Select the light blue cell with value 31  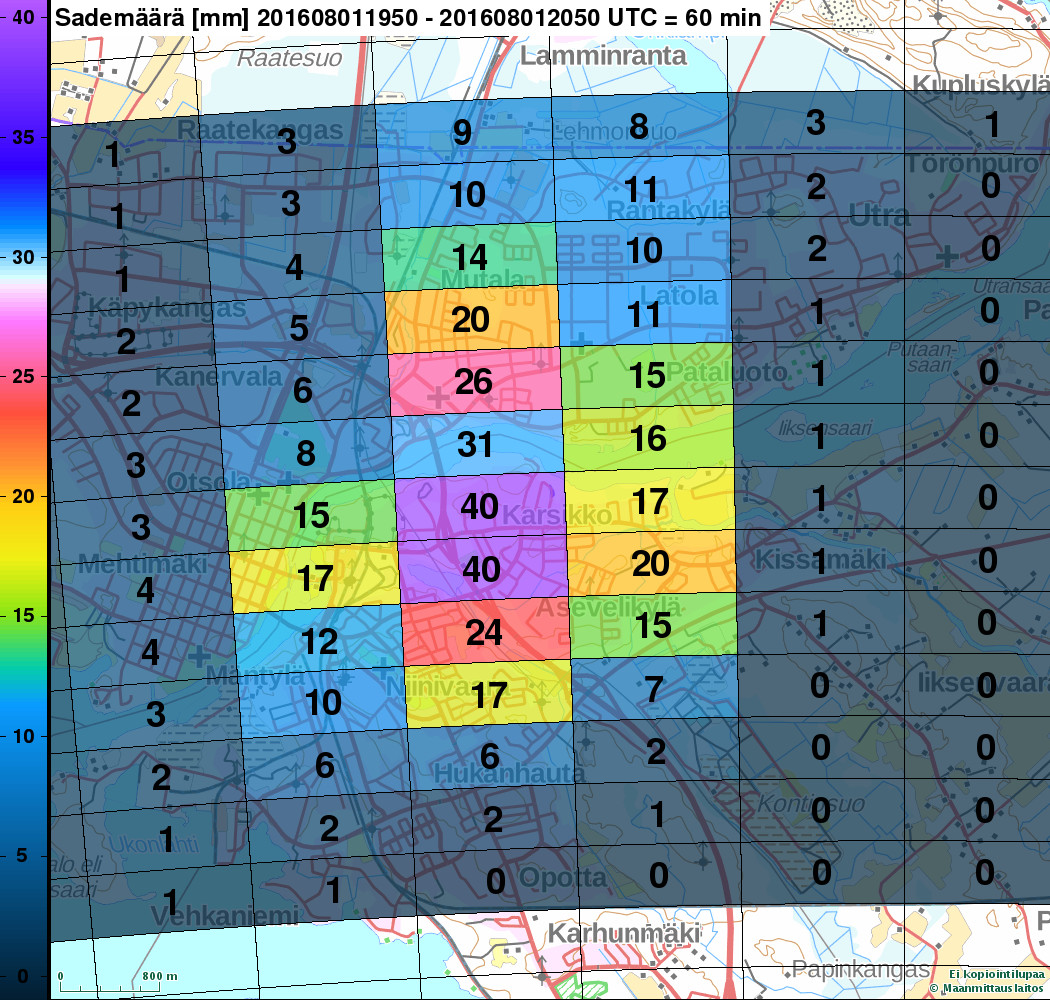click(476, 443)
